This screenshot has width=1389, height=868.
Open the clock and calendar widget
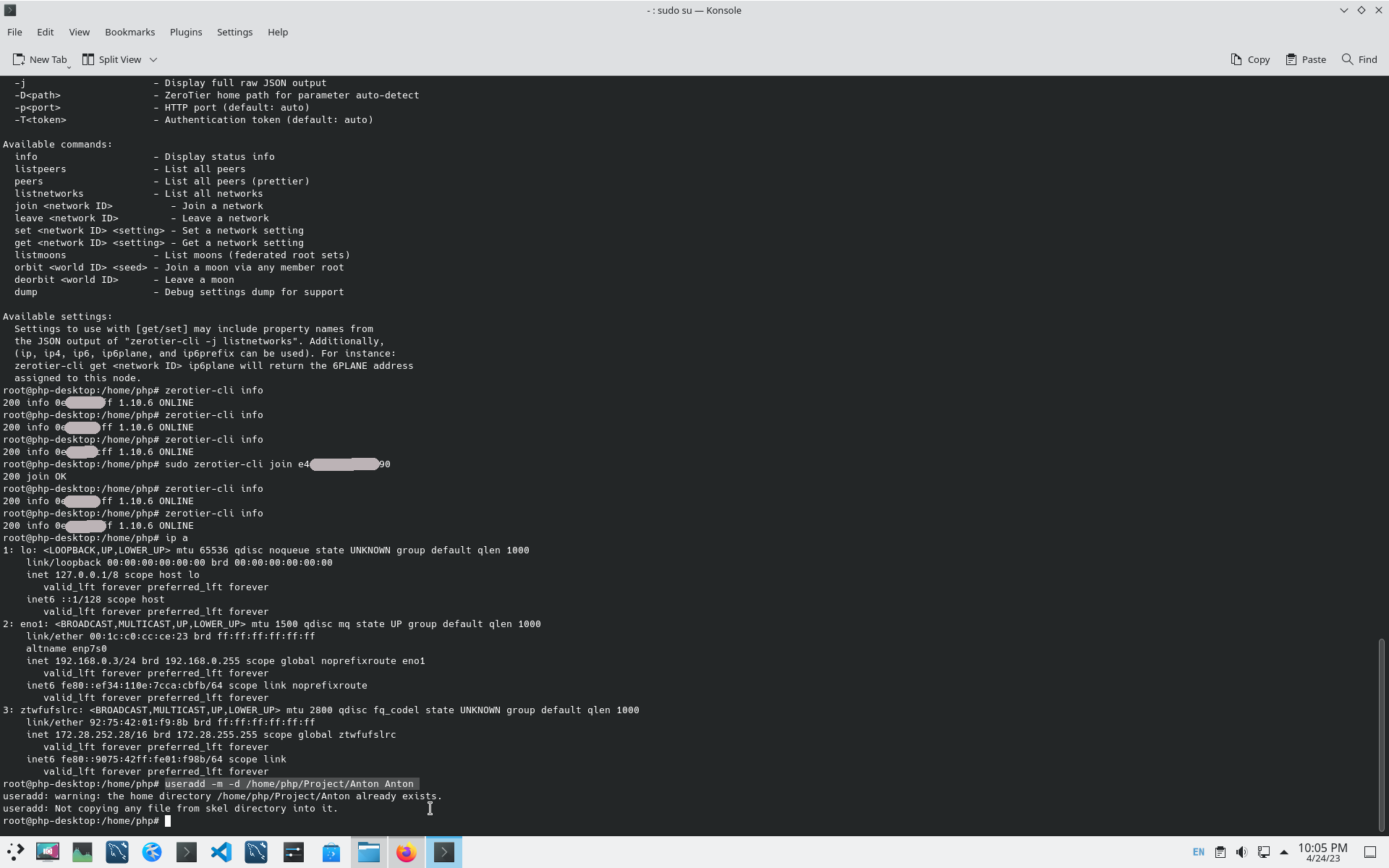coord(1322,852)
